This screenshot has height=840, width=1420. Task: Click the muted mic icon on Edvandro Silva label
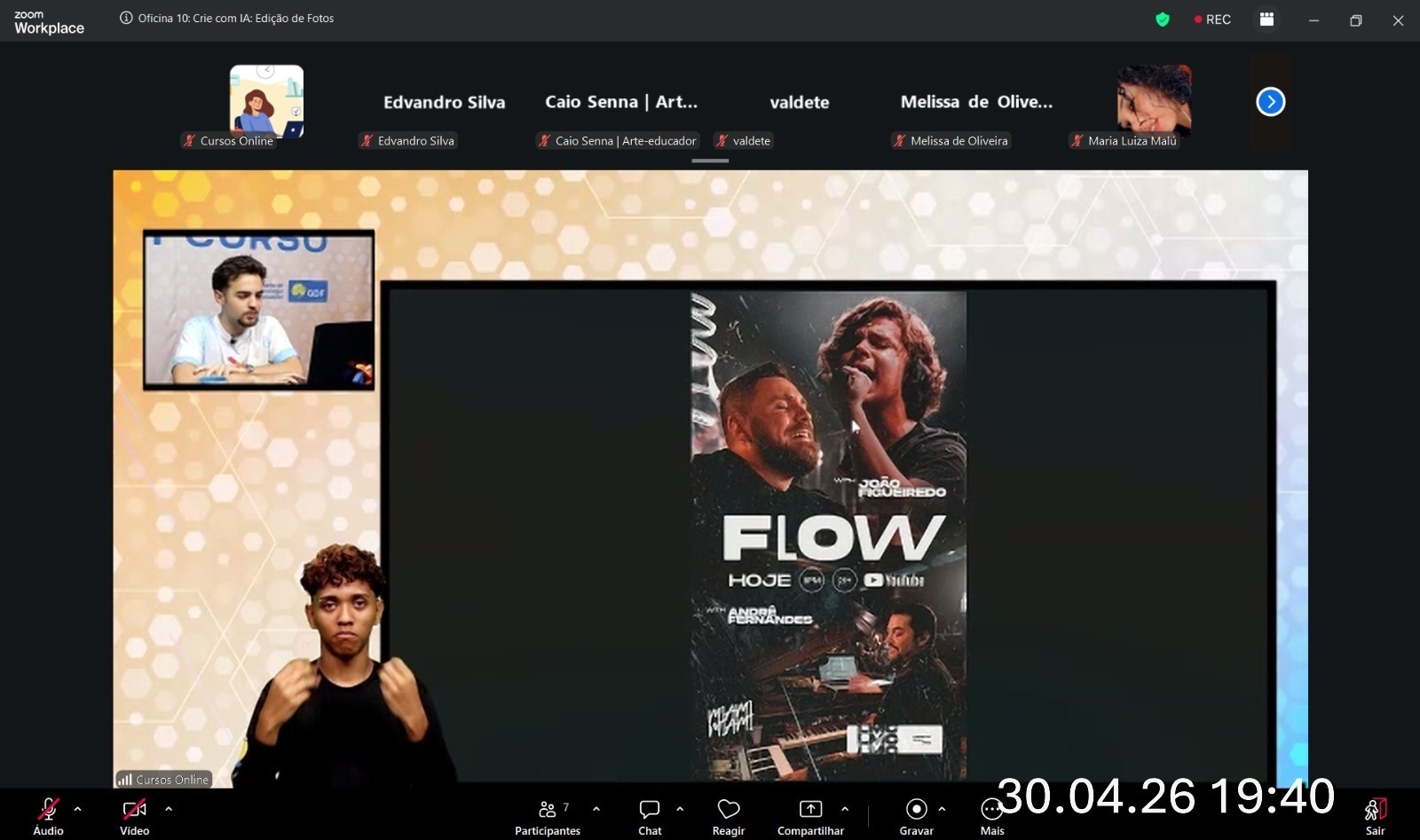(367, 140)
